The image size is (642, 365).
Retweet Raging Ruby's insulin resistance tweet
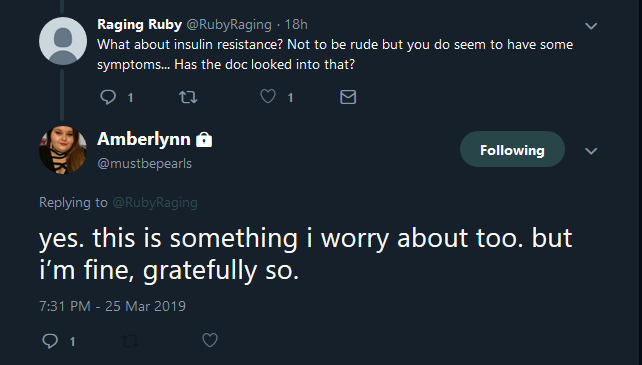(x=188, y=97)
